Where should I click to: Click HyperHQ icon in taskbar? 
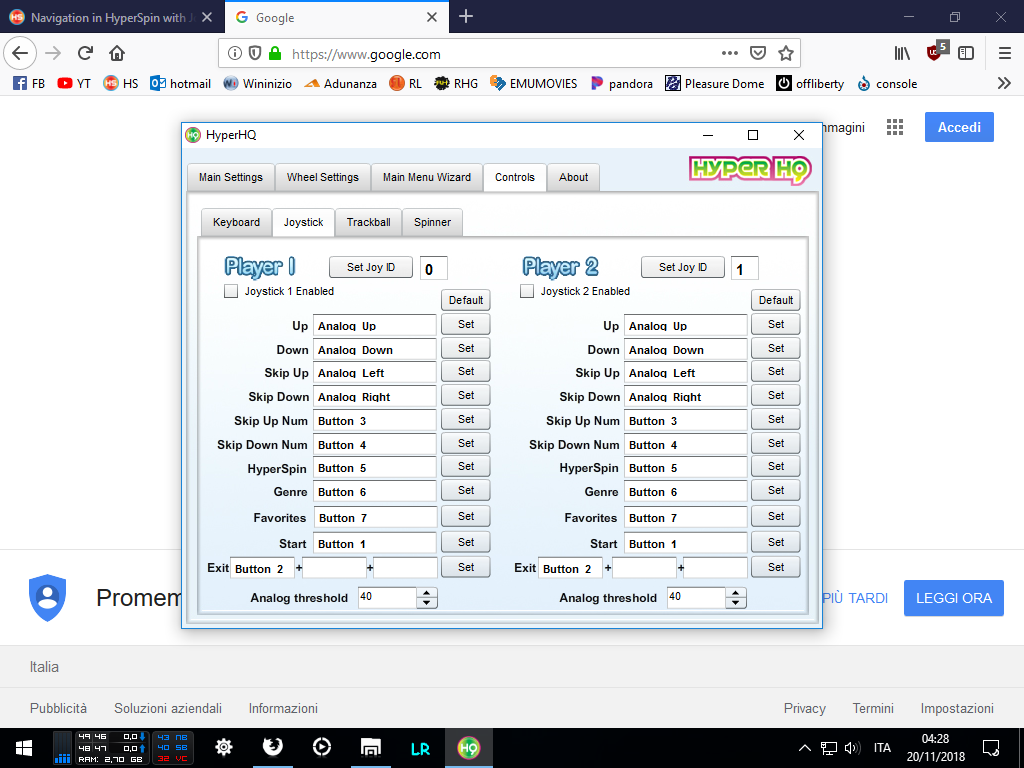pos(468,747)
